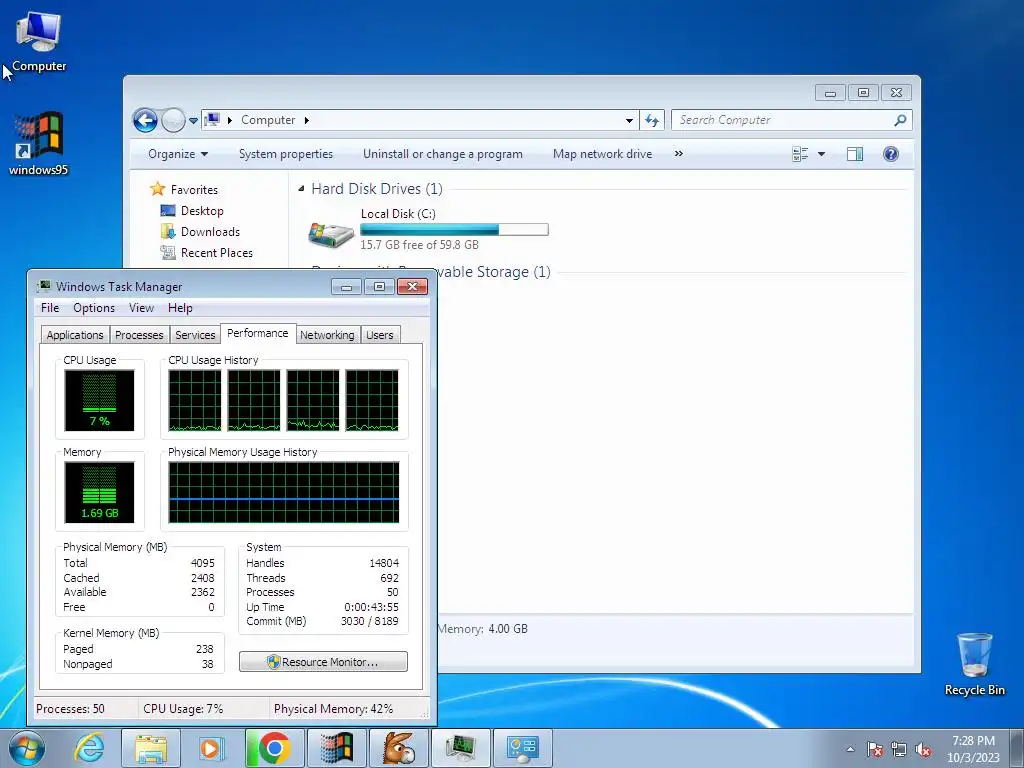Open recent pages dropdown next to Forward
This screenshot has height=768, width=1024.
click(x=193, y=121)
